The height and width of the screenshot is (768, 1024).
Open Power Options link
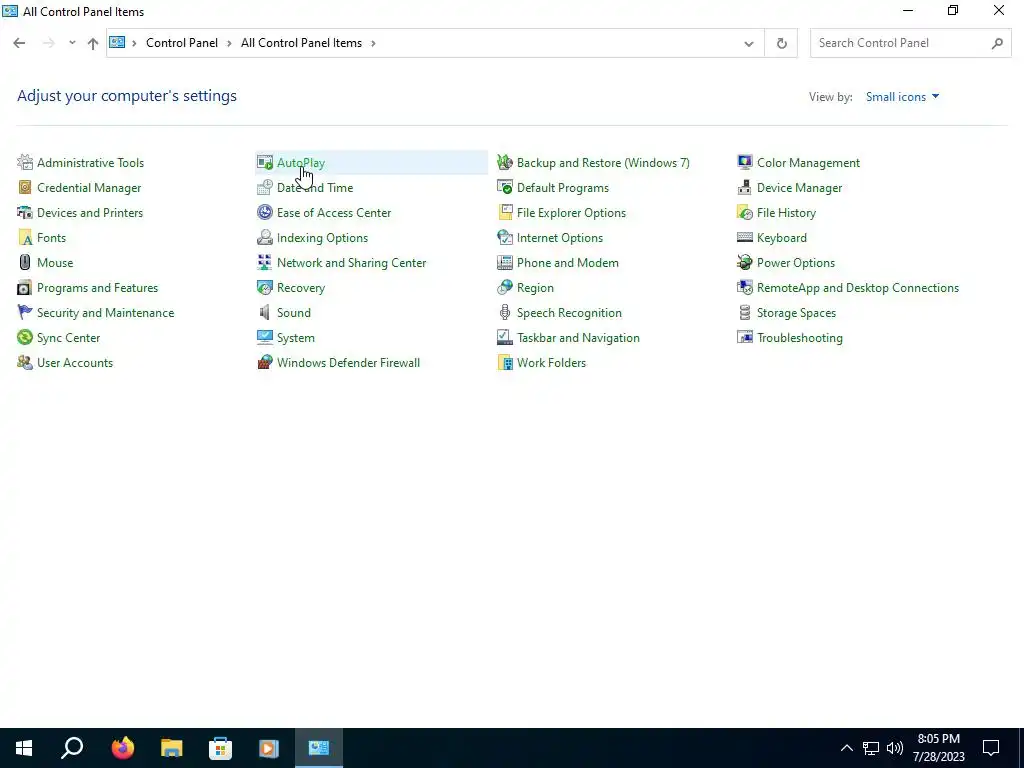coord(795,263)
